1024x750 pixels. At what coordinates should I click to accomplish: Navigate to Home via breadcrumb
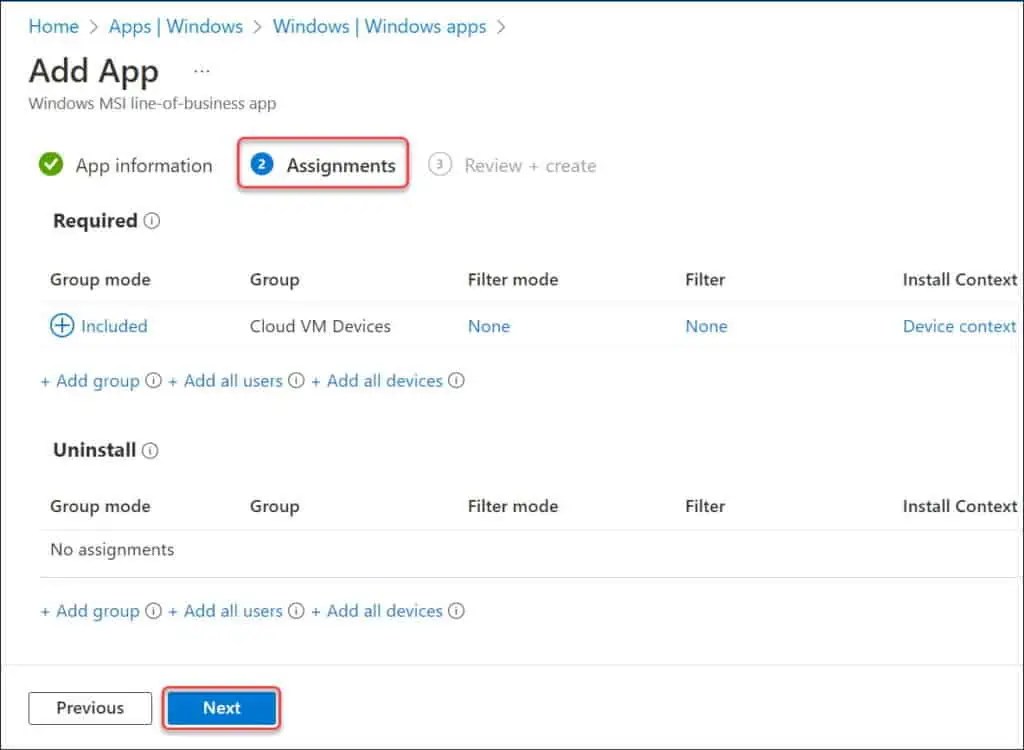point(53,27)
